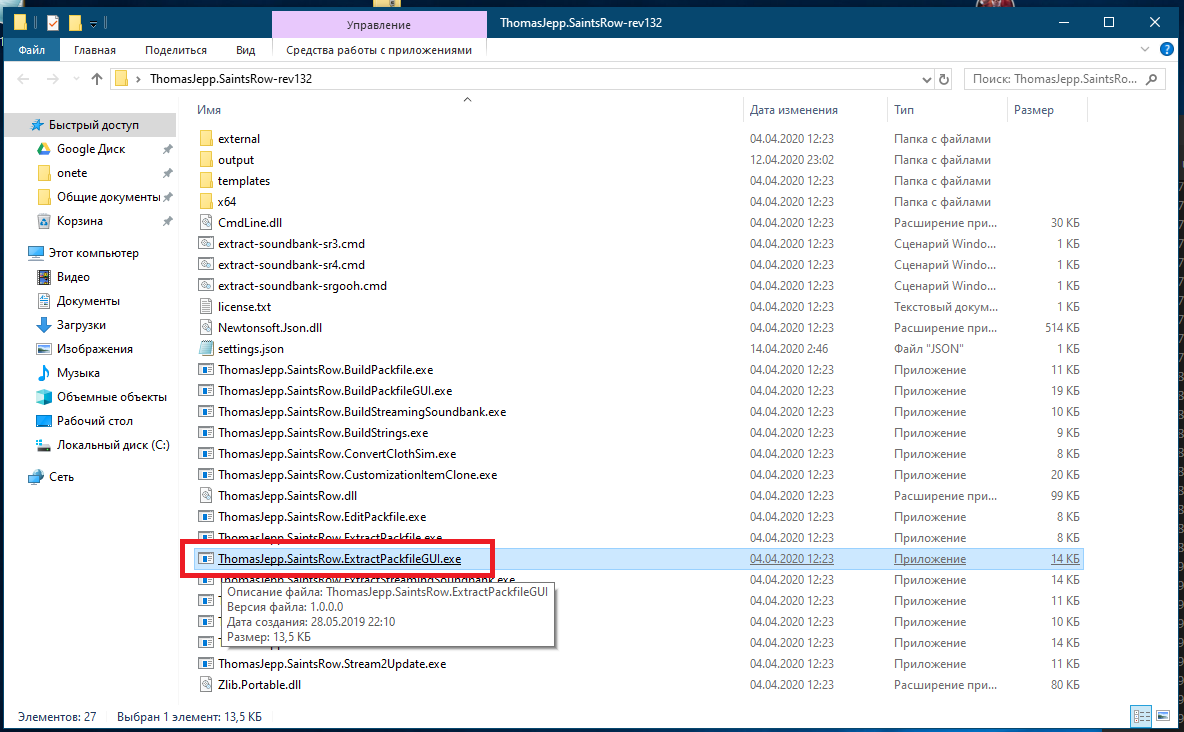Go back with the left arrow button

coord(23,79)
